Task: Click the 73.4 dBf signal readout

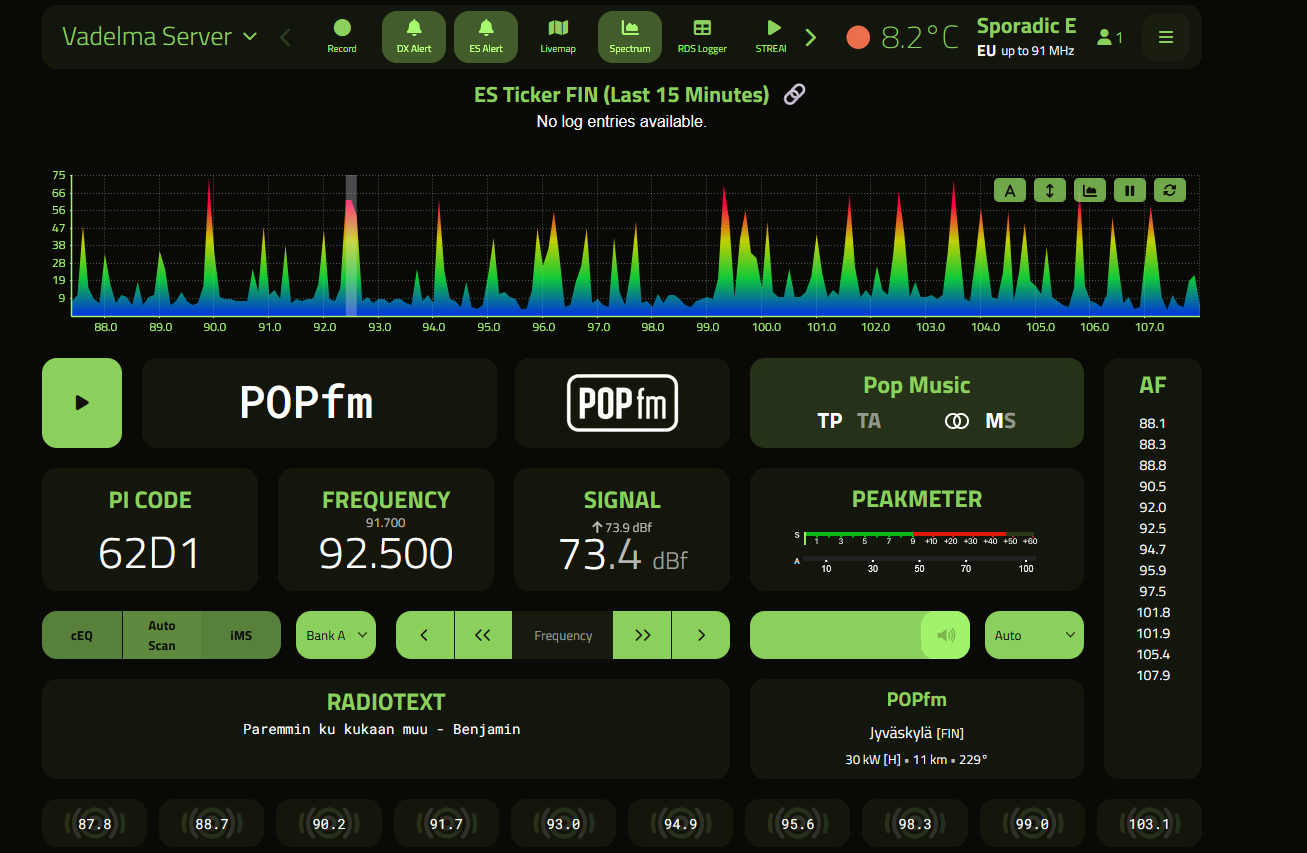Action: pos(623,553)
